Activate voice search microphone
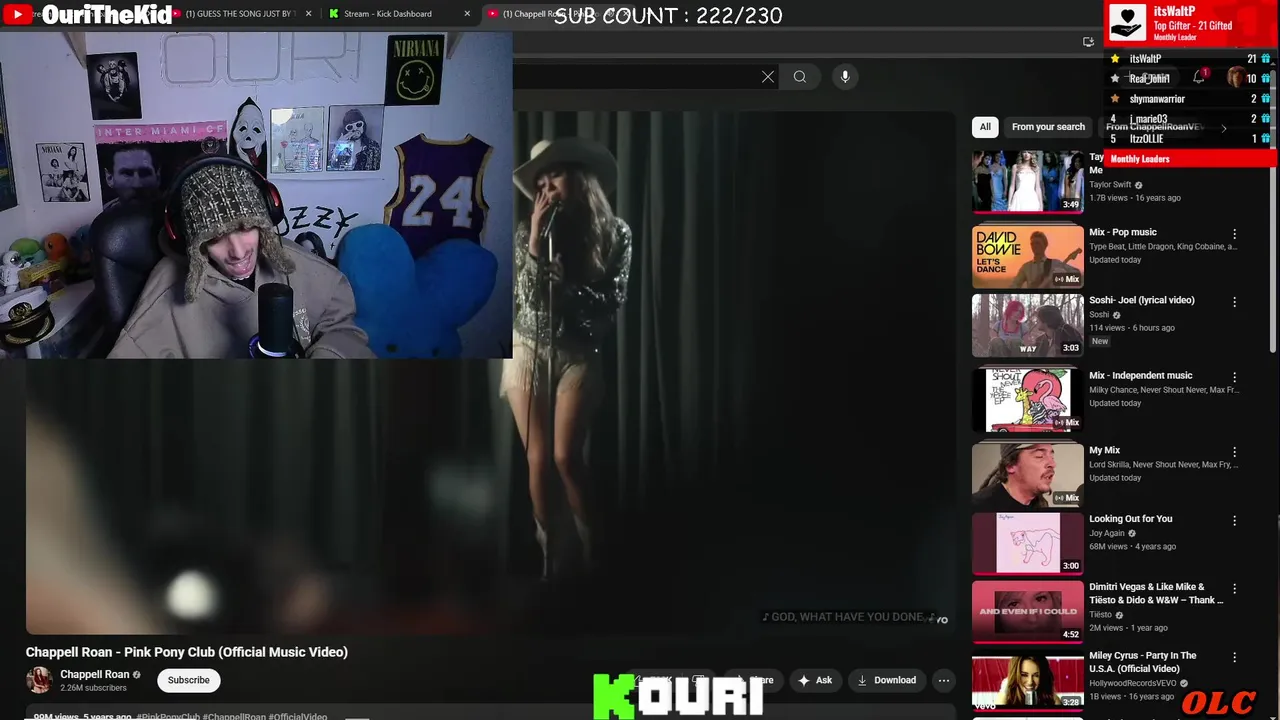The height and width of the screenshot is (720, 1280). 845,77
